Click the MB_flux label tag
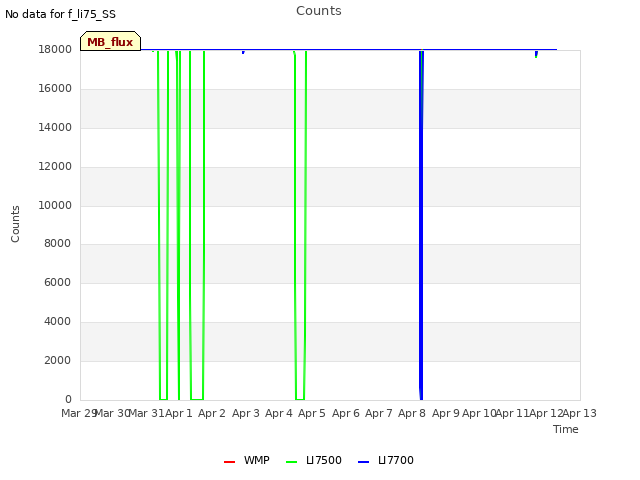Image resolution: width=640 pixels, height=480 pixels. point(110,41)
